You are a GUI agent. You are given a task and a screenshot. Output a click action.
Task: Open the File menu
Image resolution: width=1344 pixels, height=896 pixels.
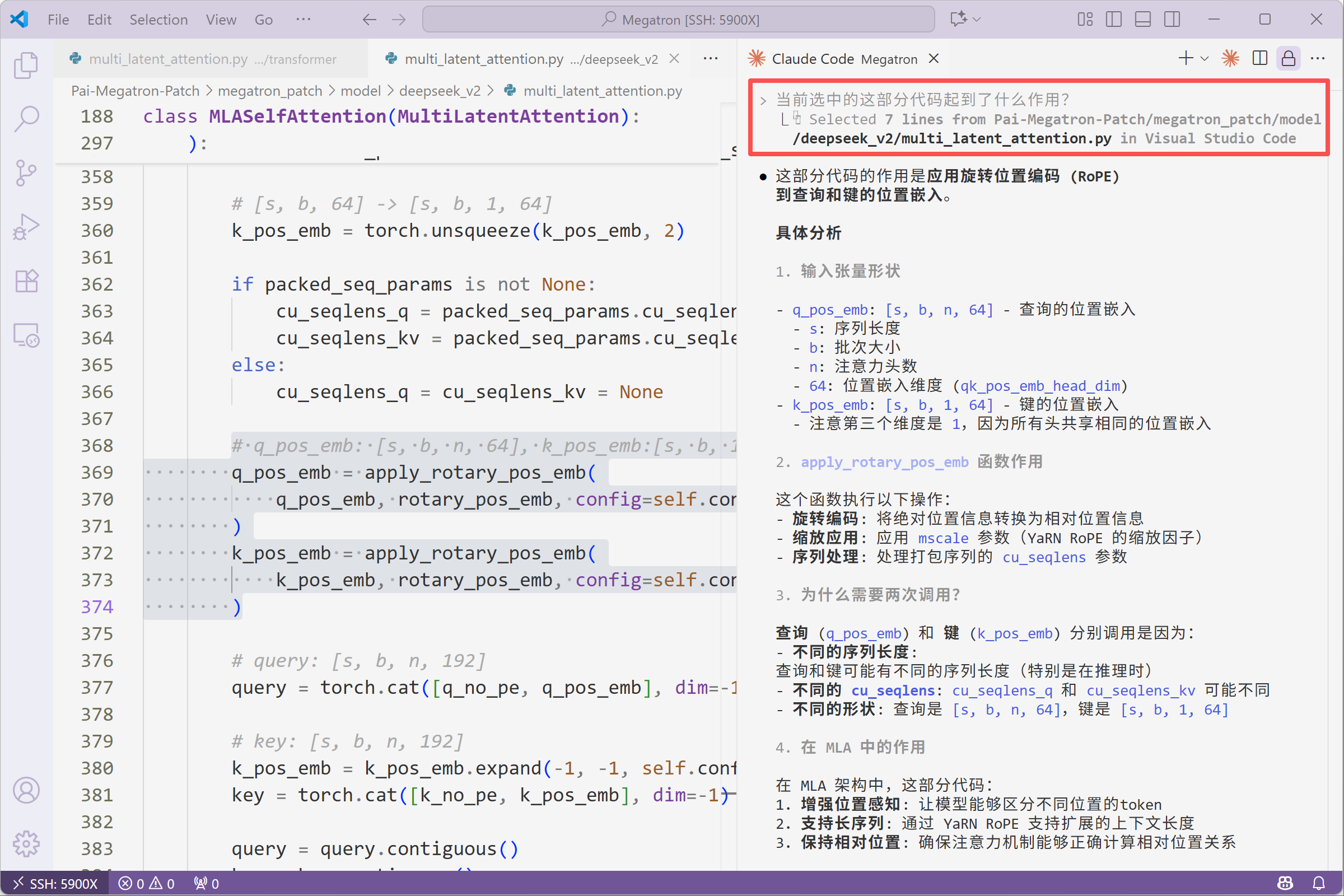(x=58, y=20)
